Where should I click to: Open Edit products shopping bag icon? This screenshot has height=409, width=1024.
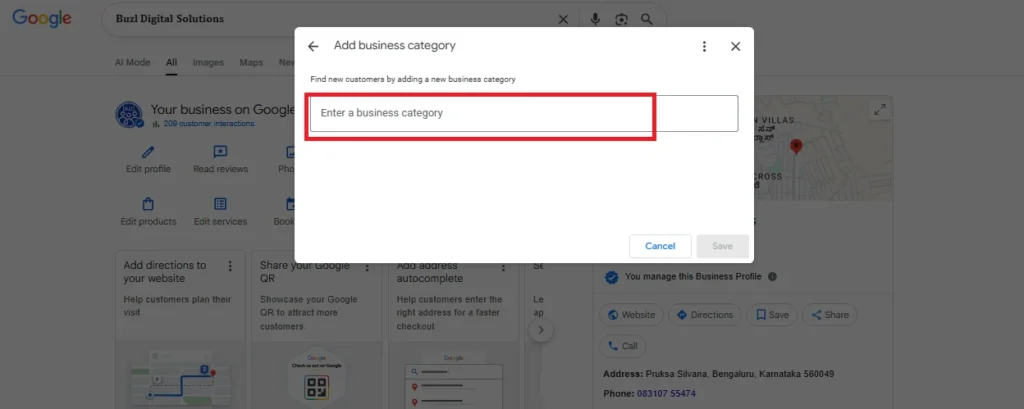coord(148,204)
